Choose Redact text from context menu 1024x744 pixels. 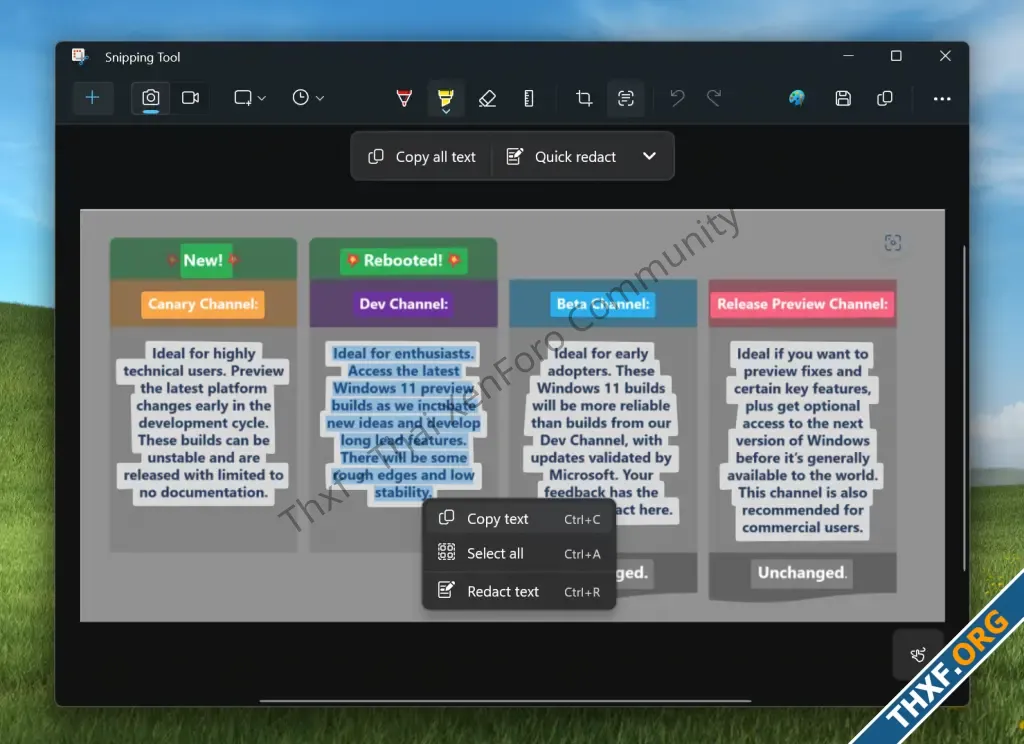coord(519,591)
